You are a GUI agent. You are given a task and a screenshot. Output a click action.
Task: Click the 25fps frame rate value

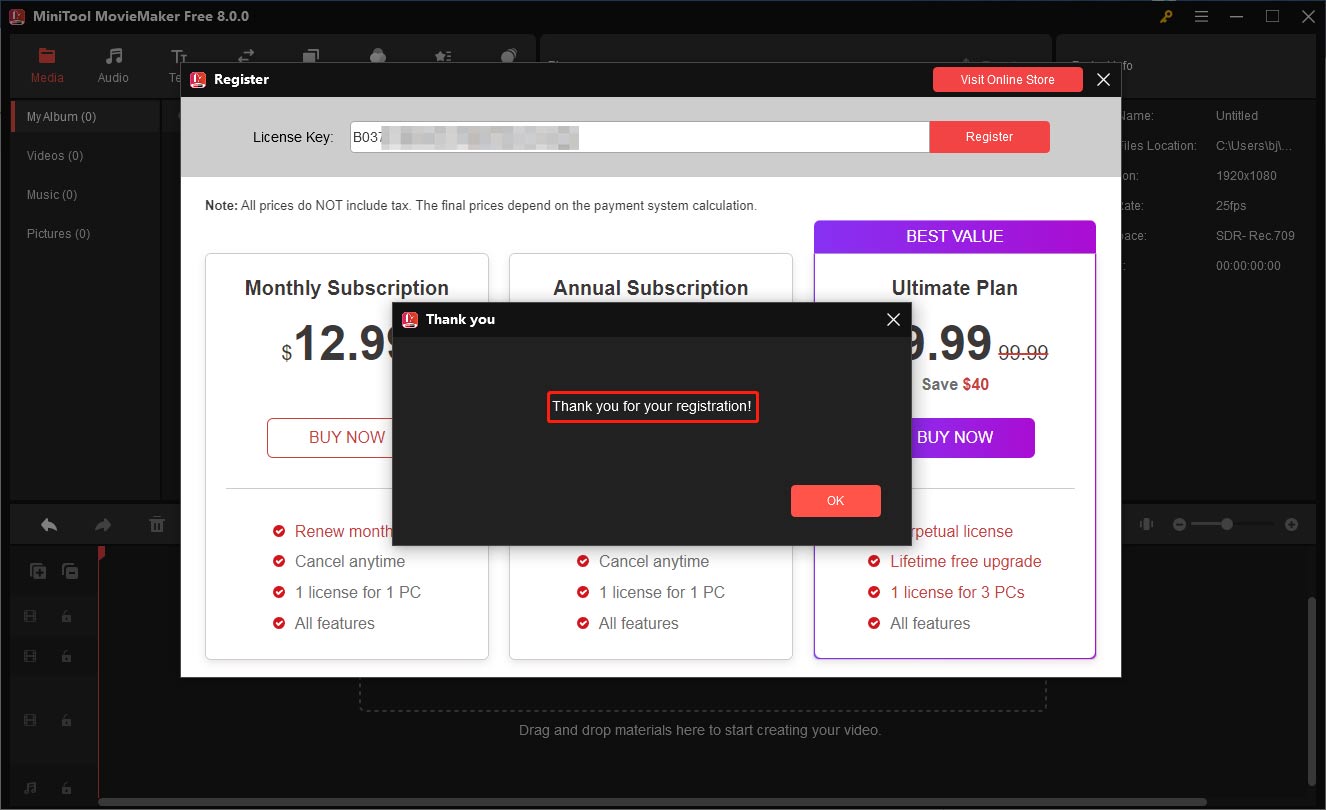[1231, 206]
